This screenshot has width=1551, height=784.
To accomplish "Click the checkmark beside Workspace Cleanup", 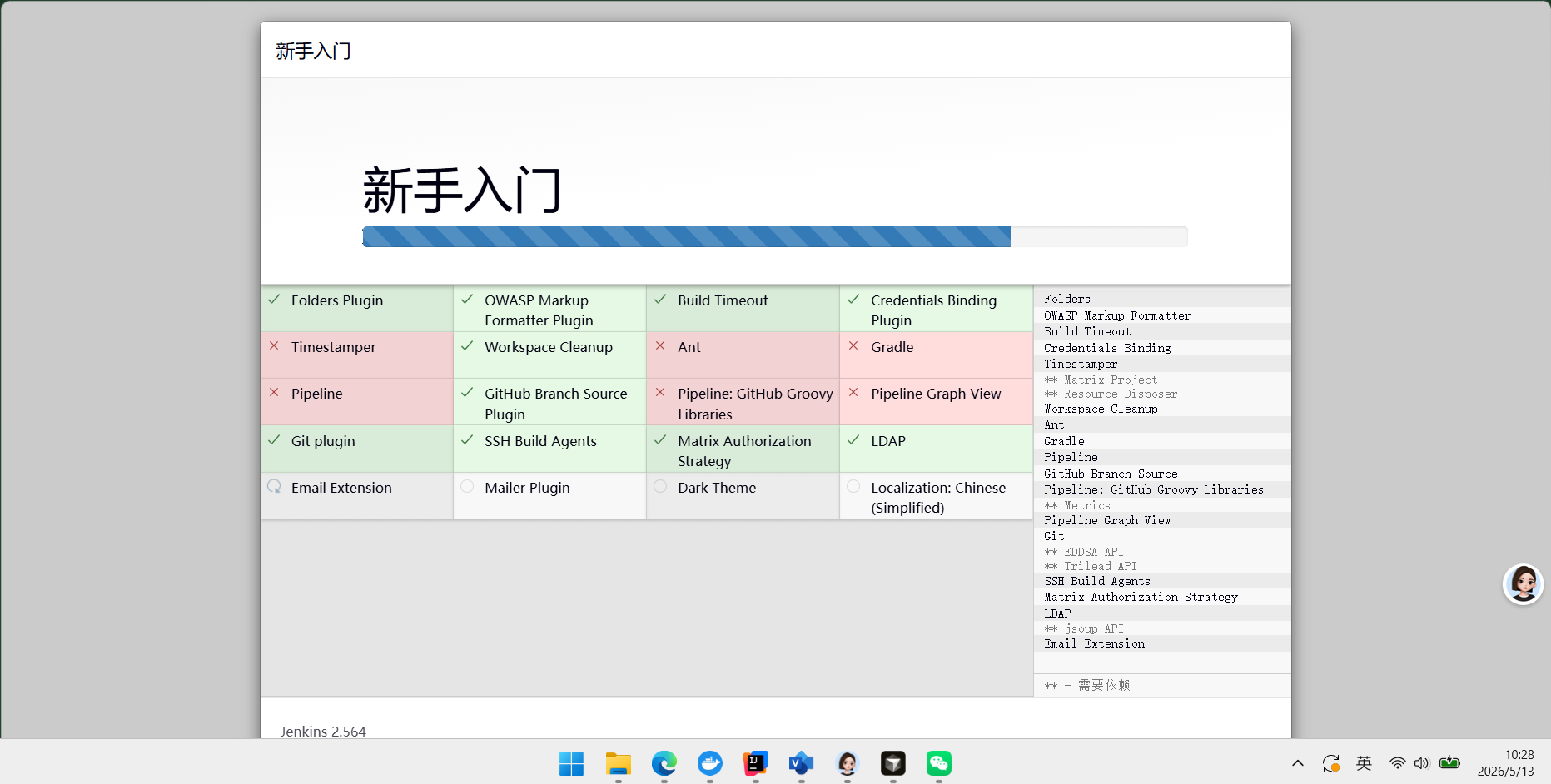I will (467, 345).
